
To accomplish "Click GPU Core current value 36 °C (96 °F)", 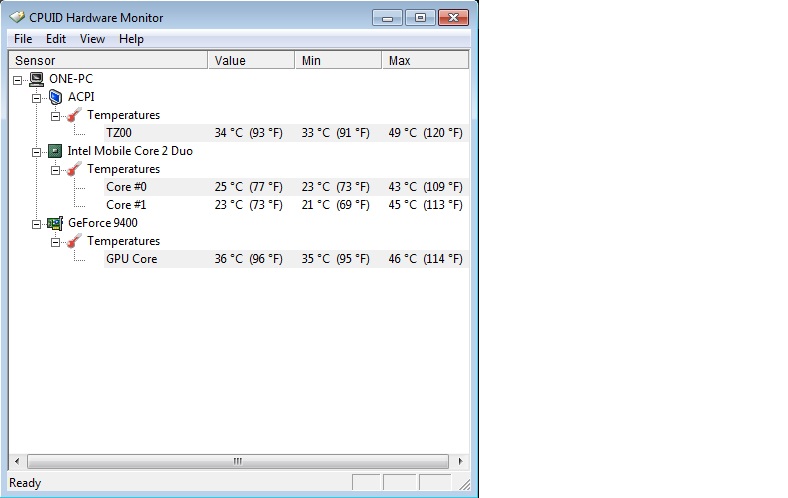I will point(248,259).
